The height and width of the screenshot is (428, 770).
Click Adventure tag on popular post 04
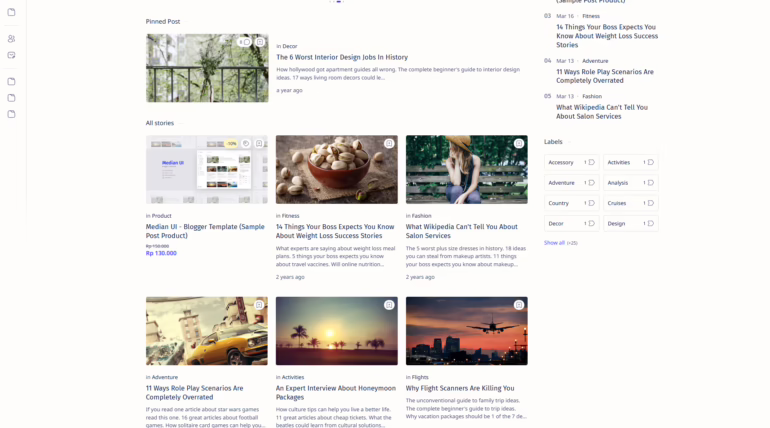click(x=595, y=61)
